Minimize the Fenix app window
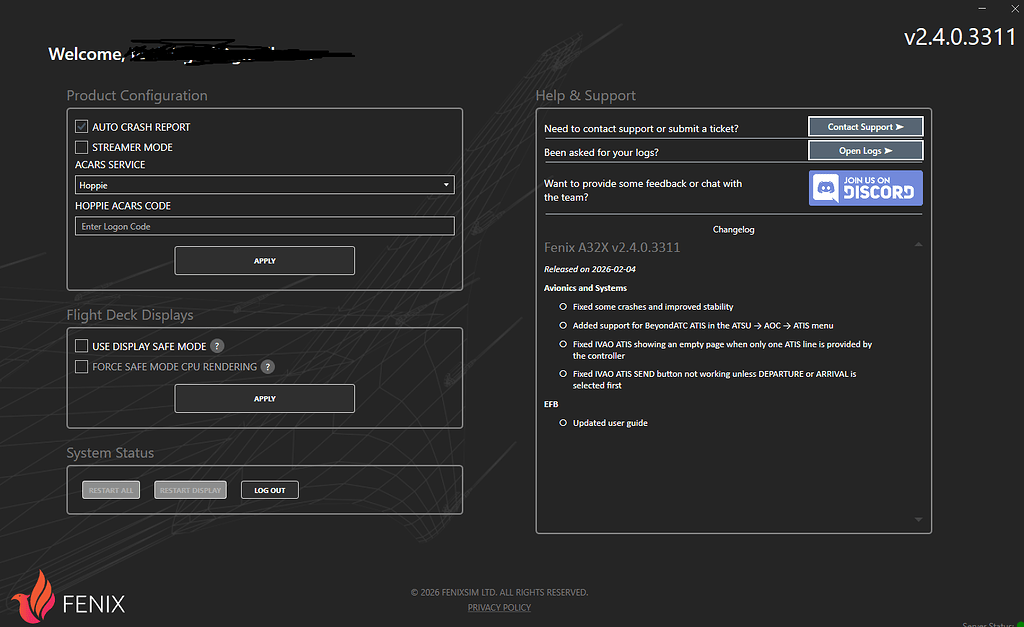 (x=982, y=8)
